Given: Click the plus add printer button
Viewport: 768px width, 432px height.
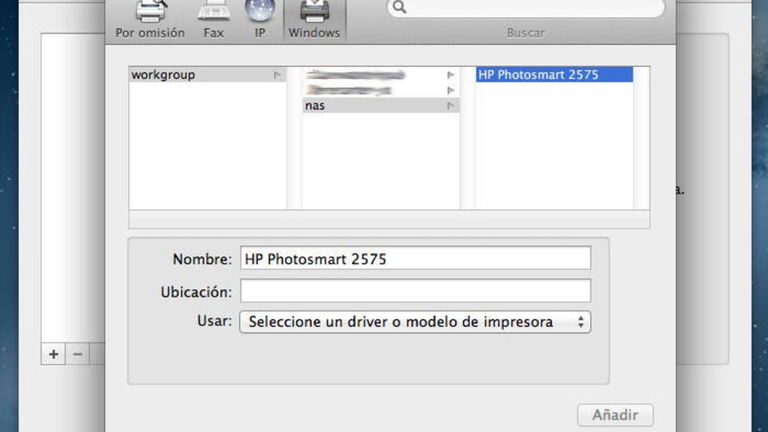Looking at the screenshot, I should (x=53, y=354).
